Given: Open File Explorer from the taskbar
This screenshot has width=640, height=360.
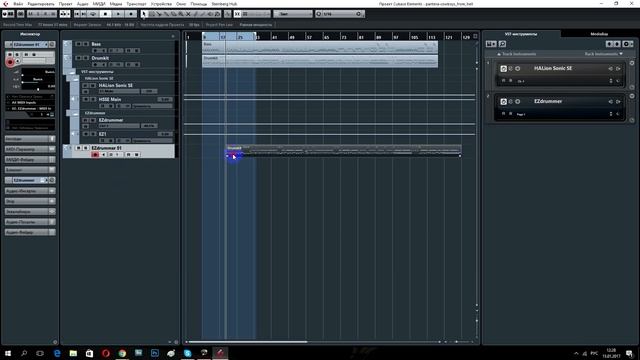Looking at the screenshot, I should (x=73, y=353).
